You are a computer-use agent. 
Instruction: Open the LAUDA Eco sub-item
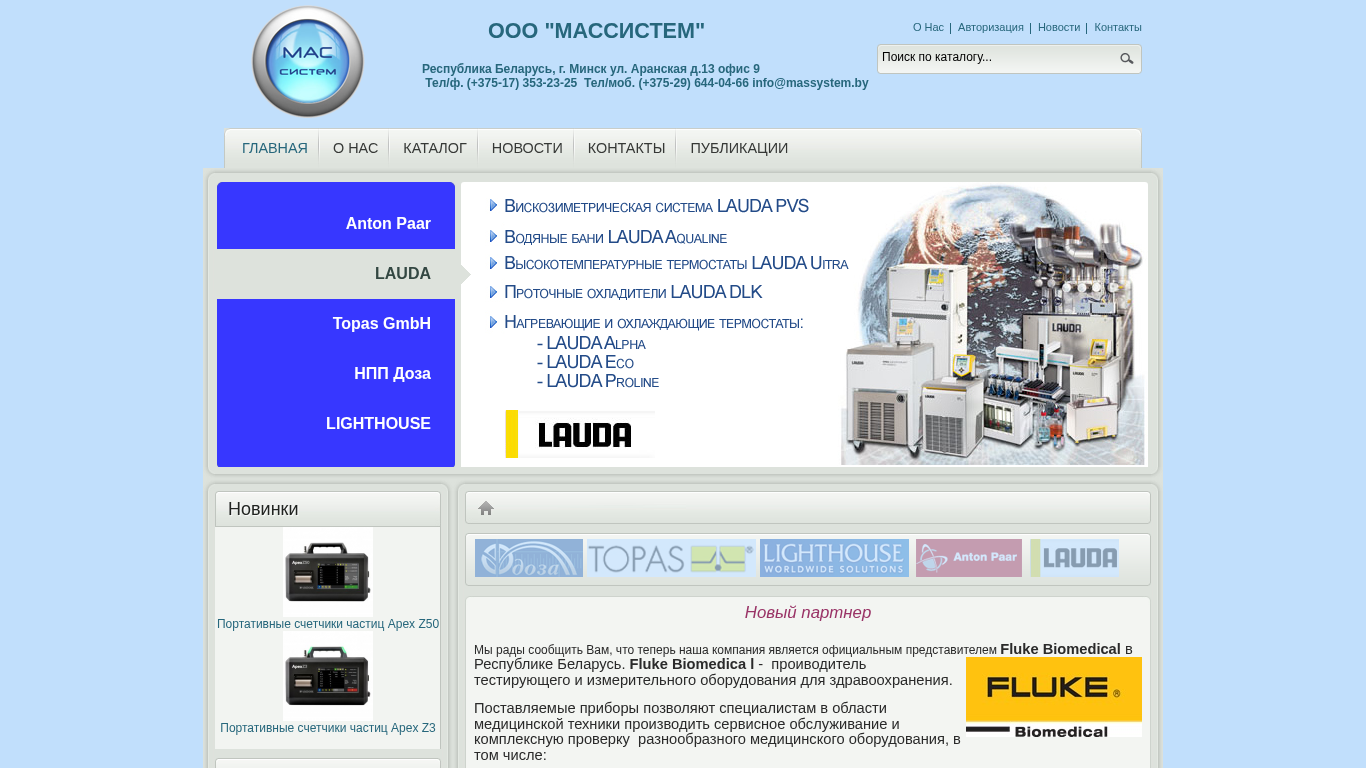(x=585, y=362)
